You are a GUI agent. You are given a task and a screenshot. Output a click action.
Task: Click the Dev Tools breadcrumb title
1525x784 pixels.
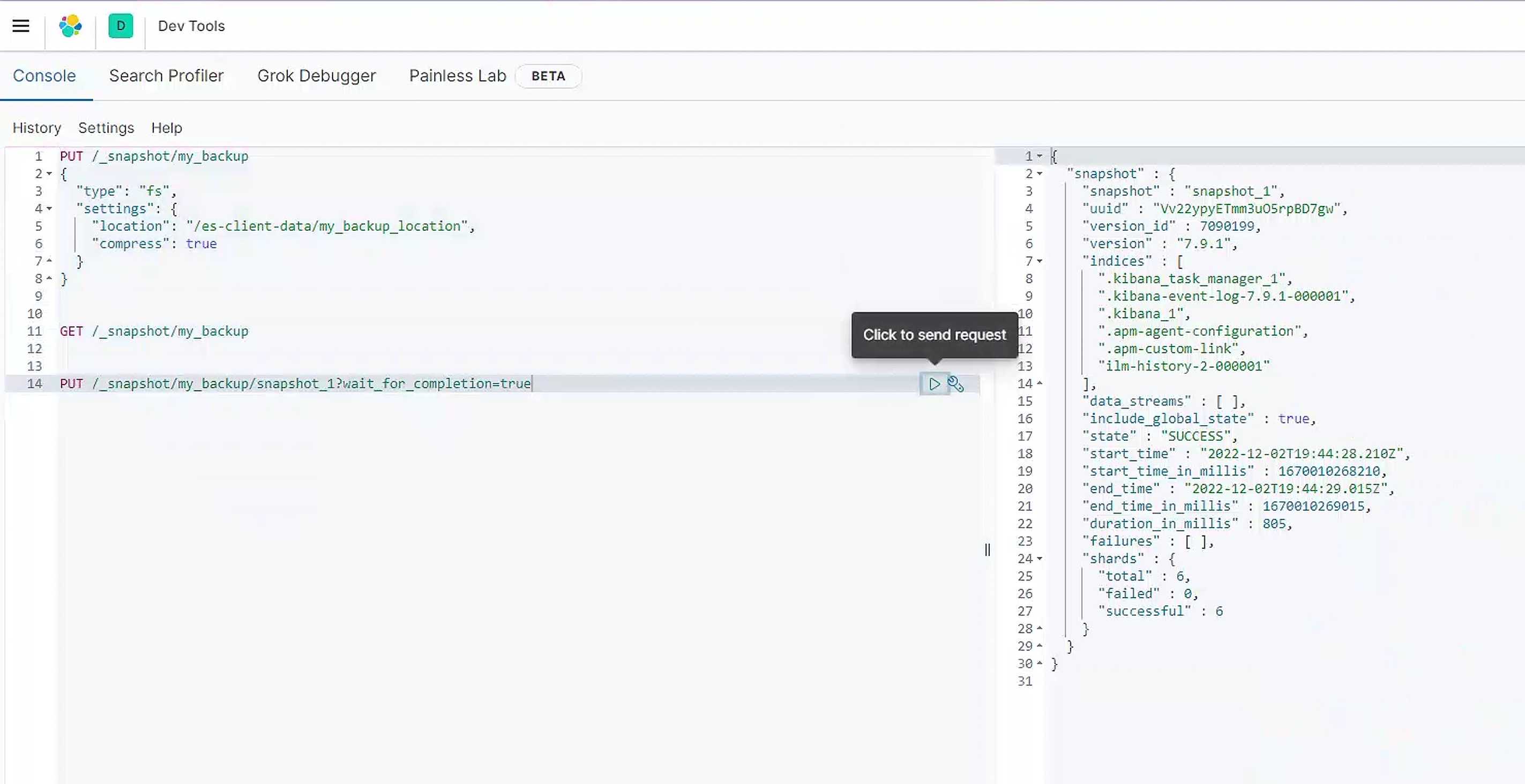(x=191, y=26)
